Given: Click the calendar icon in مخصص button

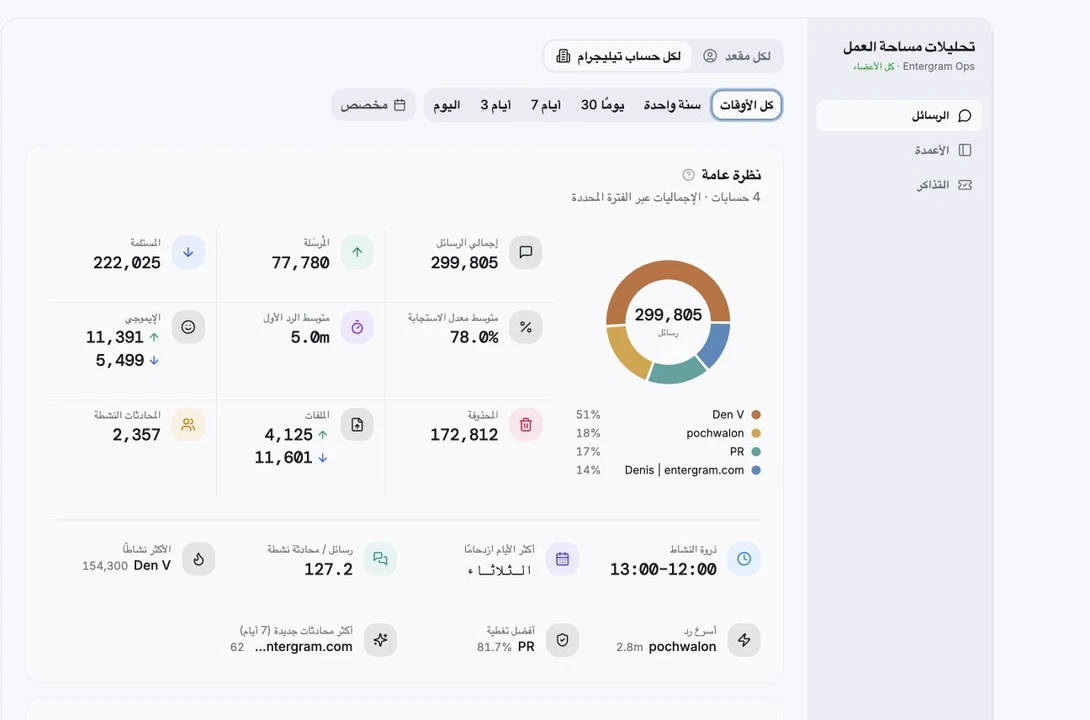Looking at the screenshot, I should [400, 105].
